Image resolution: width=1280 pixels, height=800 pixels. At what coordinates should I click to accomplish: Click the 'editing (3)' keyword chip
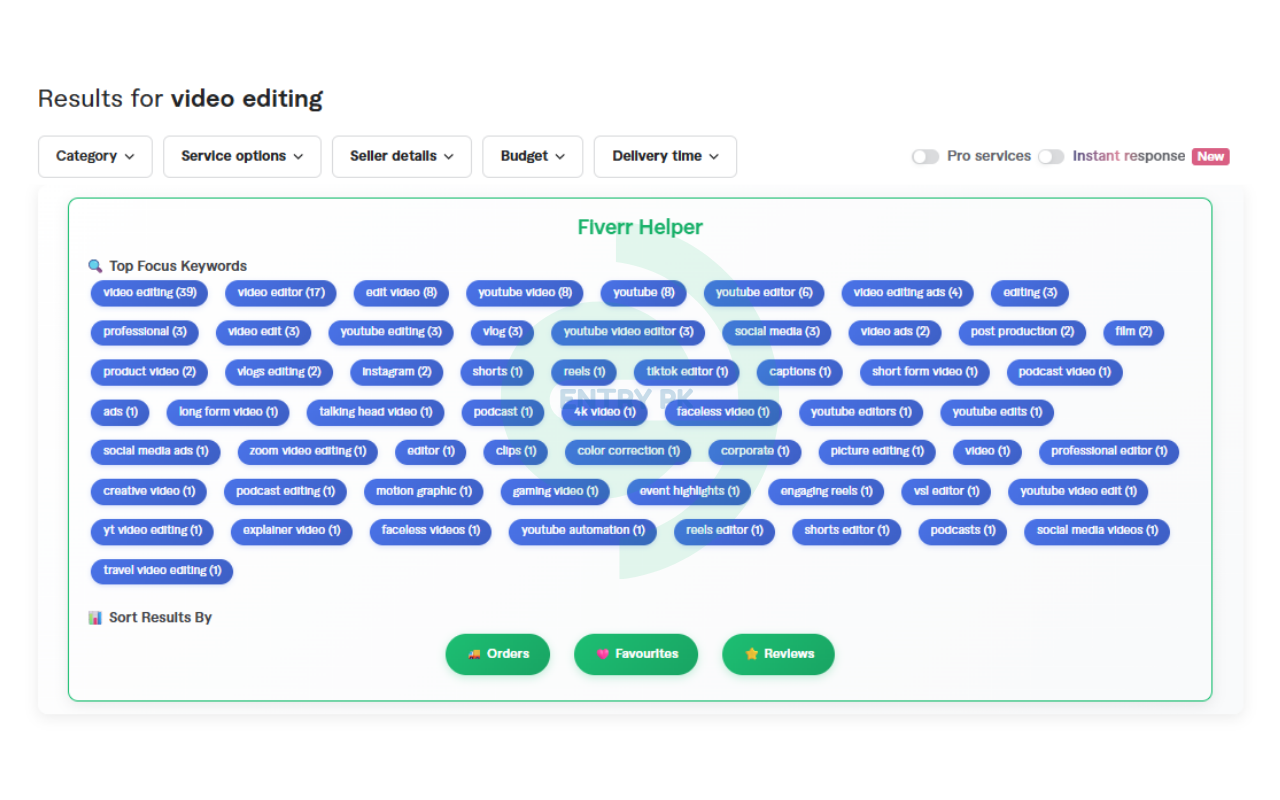click(1030, 293)
